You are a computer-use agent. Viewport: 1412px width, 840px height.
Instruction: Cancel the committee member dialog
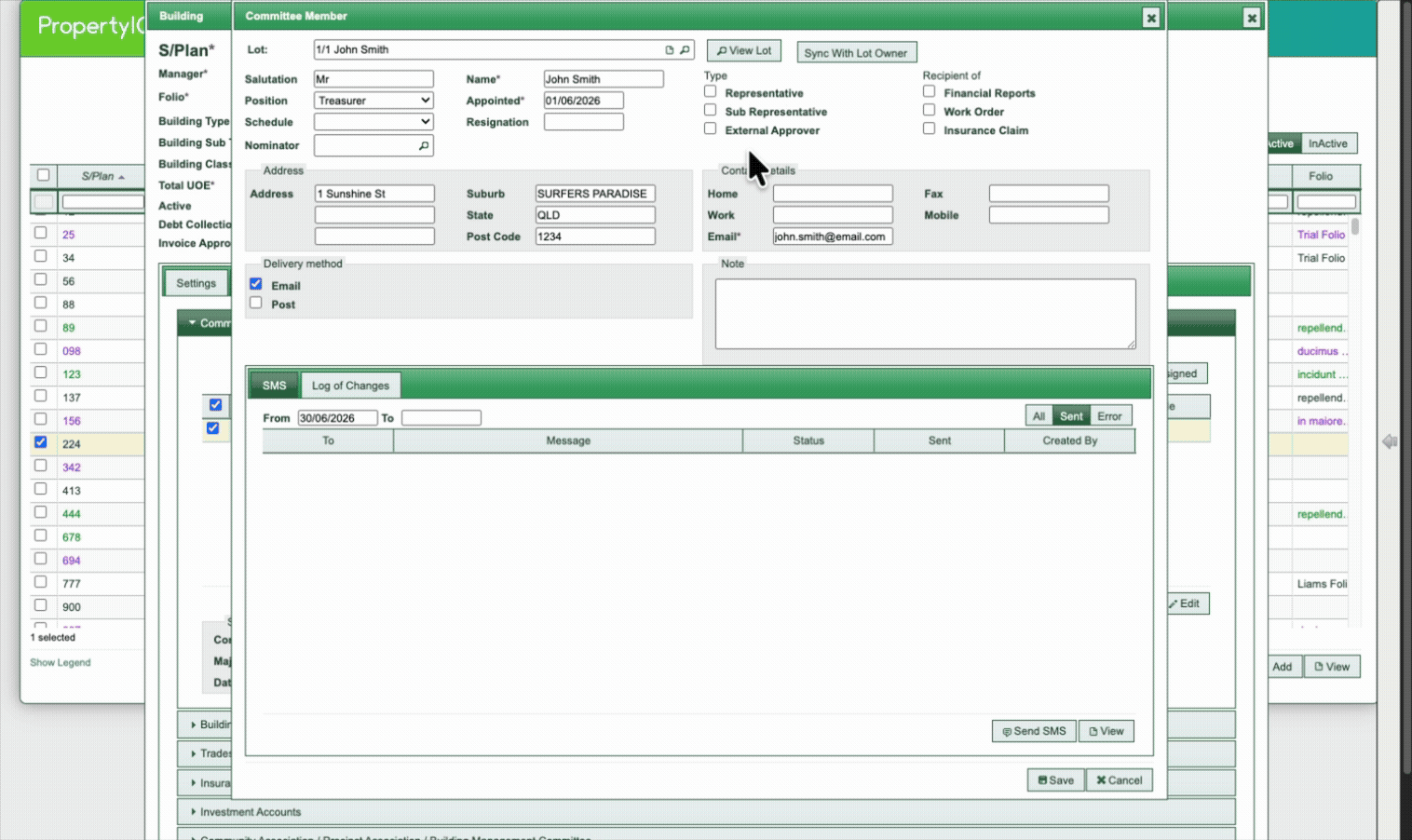point(1119,780)
